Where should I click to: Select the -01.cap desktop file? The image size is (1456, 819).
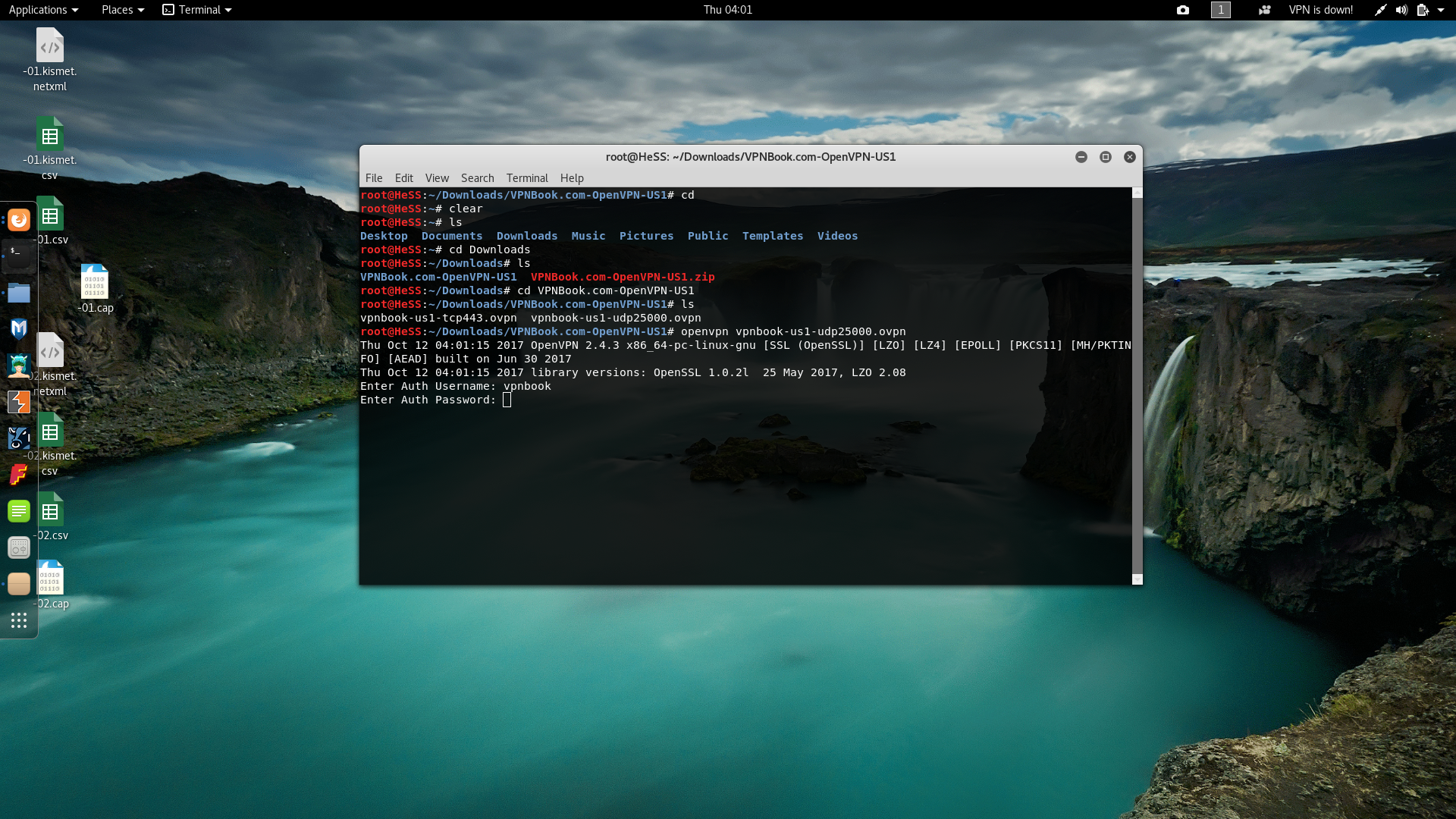tap(95, 289)
